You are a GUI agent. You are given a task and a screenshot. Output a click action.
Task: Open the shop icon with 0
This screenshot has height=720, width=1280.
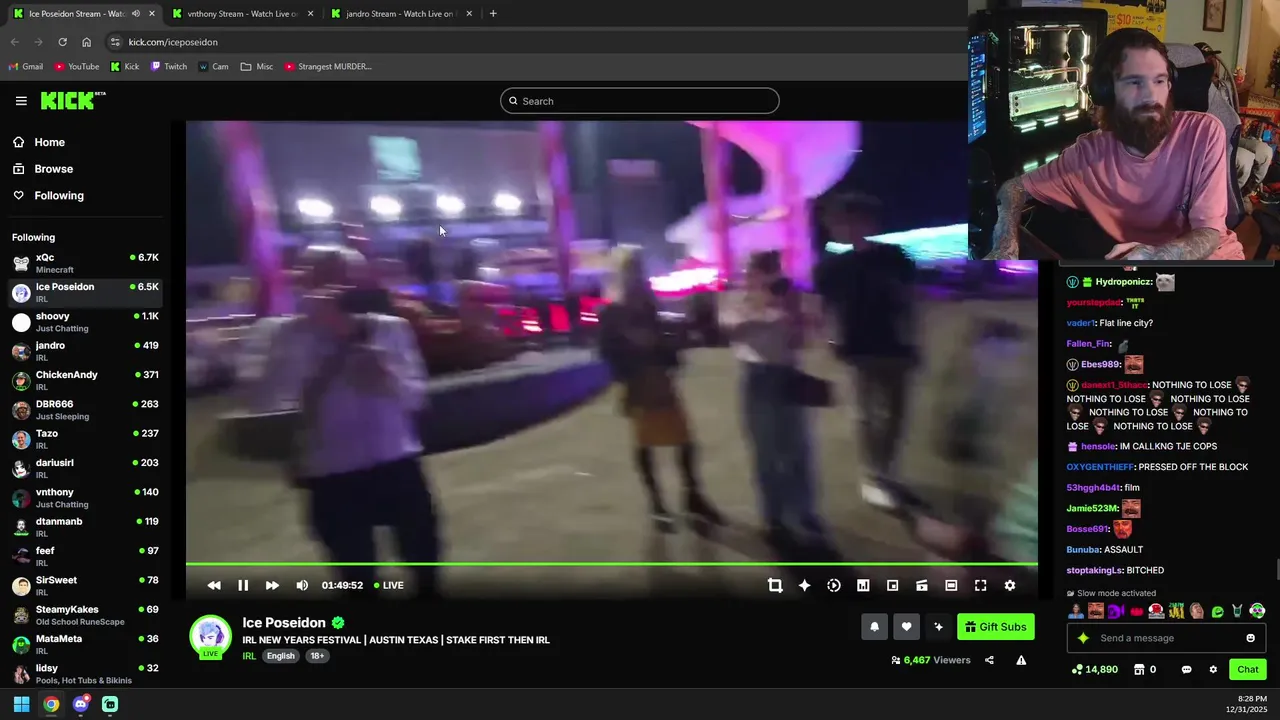(x=1145, y=669)
